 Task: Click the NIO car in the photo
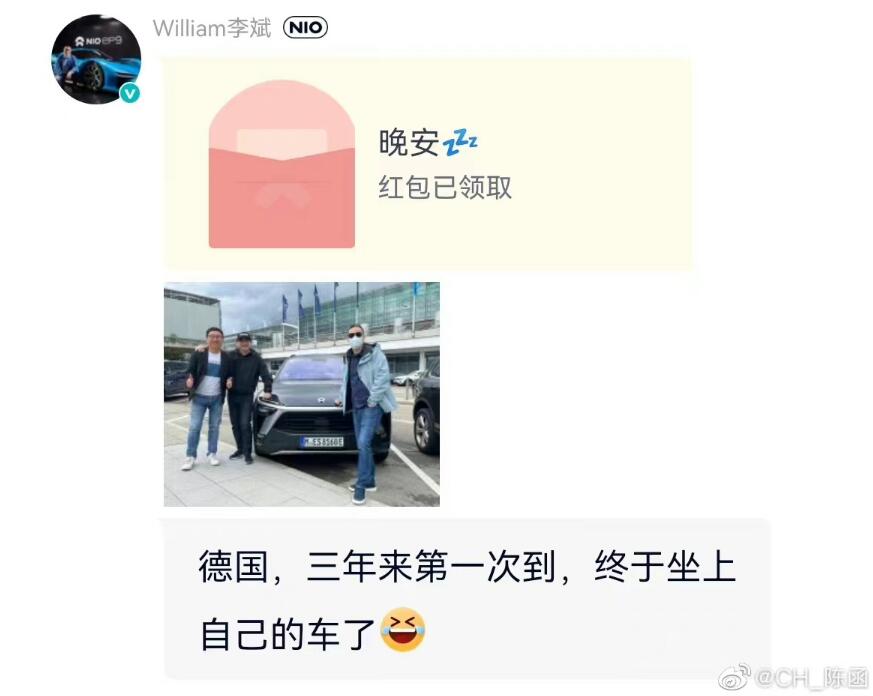tap(320, 406)
